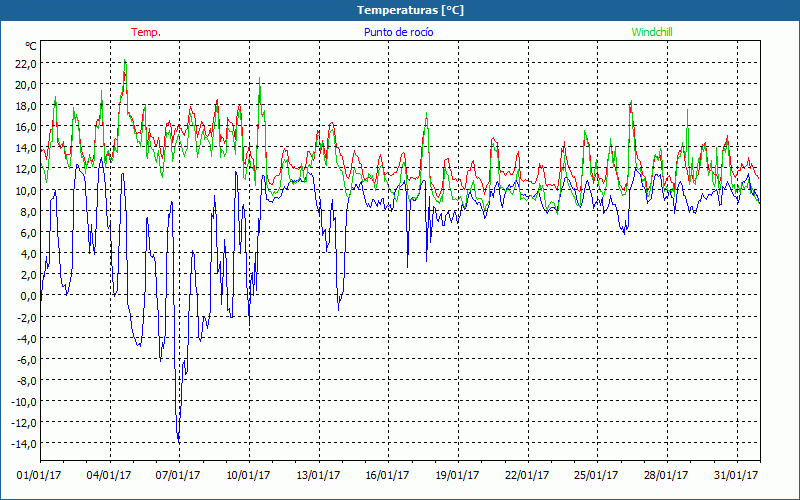Click the 14,0 y-axis value

[26, 148]
